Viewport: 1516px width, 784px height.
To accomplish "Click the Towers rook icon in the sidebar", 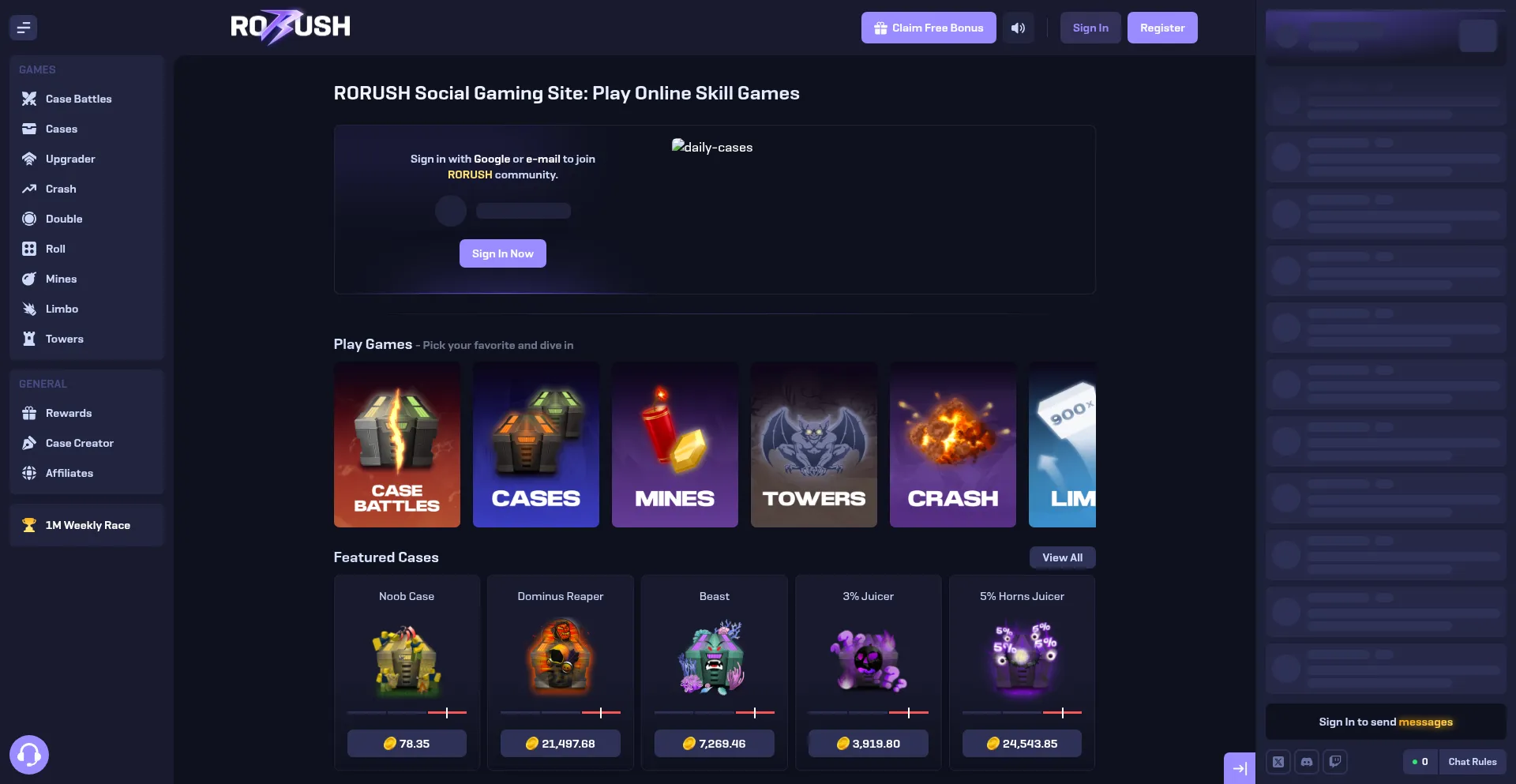I will pos(29,339).
